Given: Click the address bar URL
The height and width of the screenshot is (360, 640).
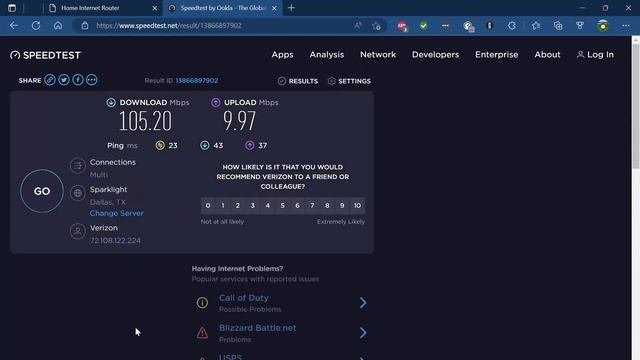Looking at the screenshot, I should click(x=169, y=26).
